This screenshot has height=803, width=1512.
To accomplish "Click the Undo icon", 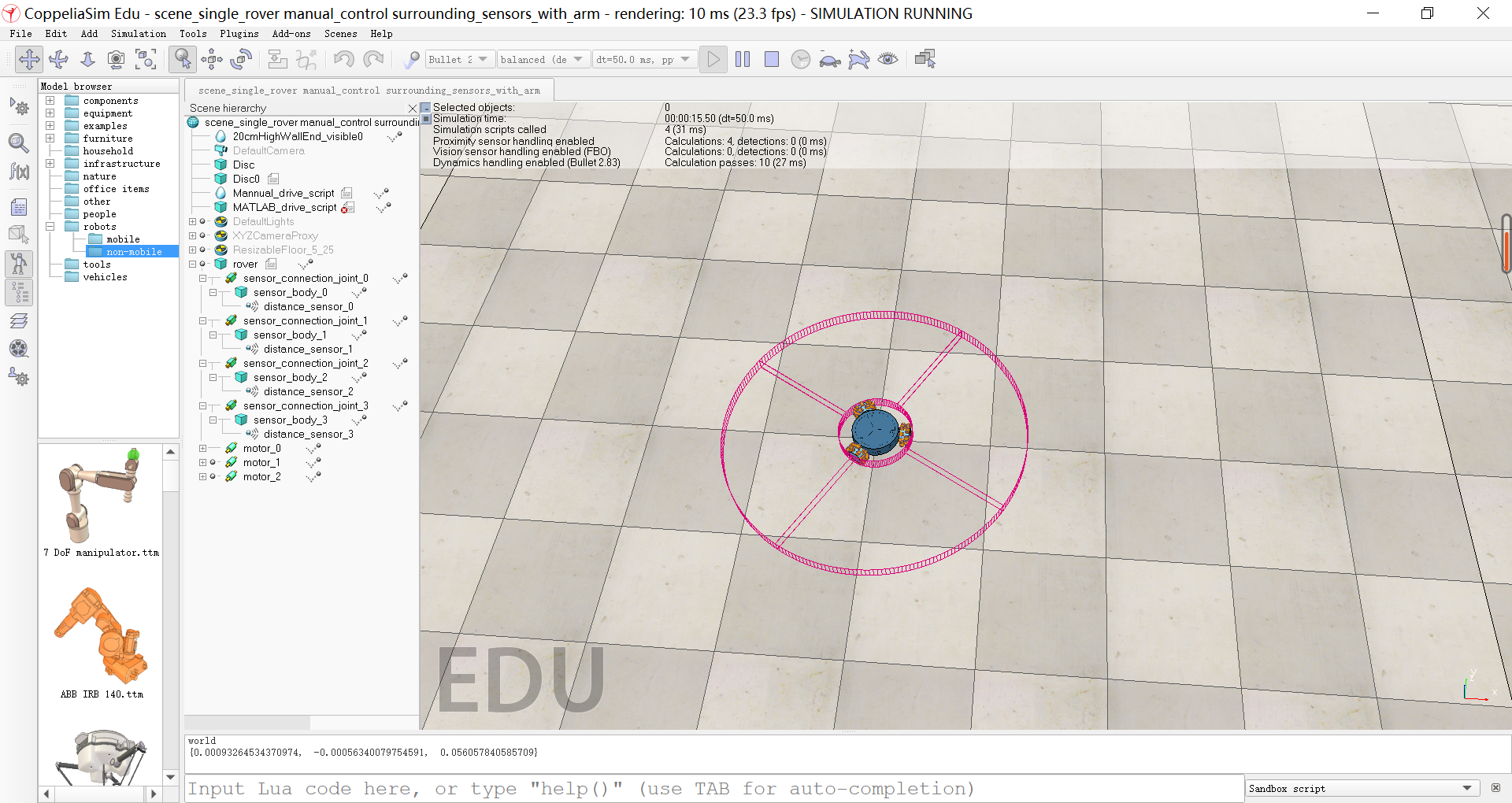I will tap(343, 59).
